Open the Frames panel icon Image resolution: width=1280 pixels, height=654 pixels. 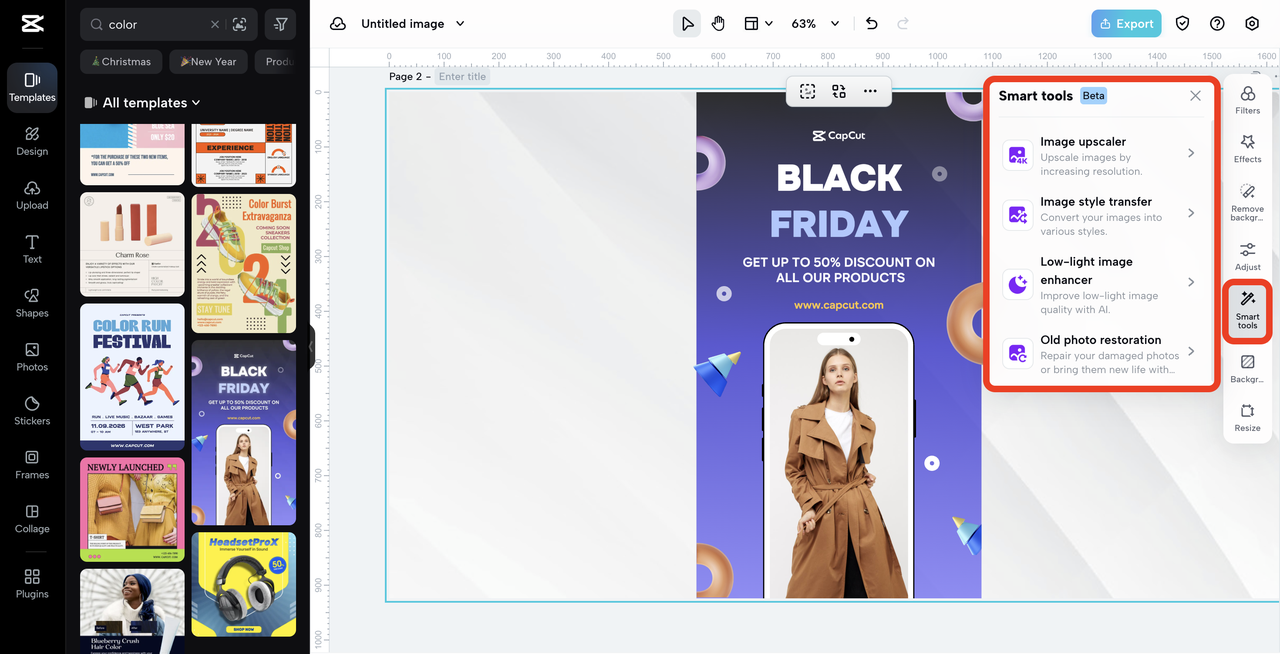(32, 465)
